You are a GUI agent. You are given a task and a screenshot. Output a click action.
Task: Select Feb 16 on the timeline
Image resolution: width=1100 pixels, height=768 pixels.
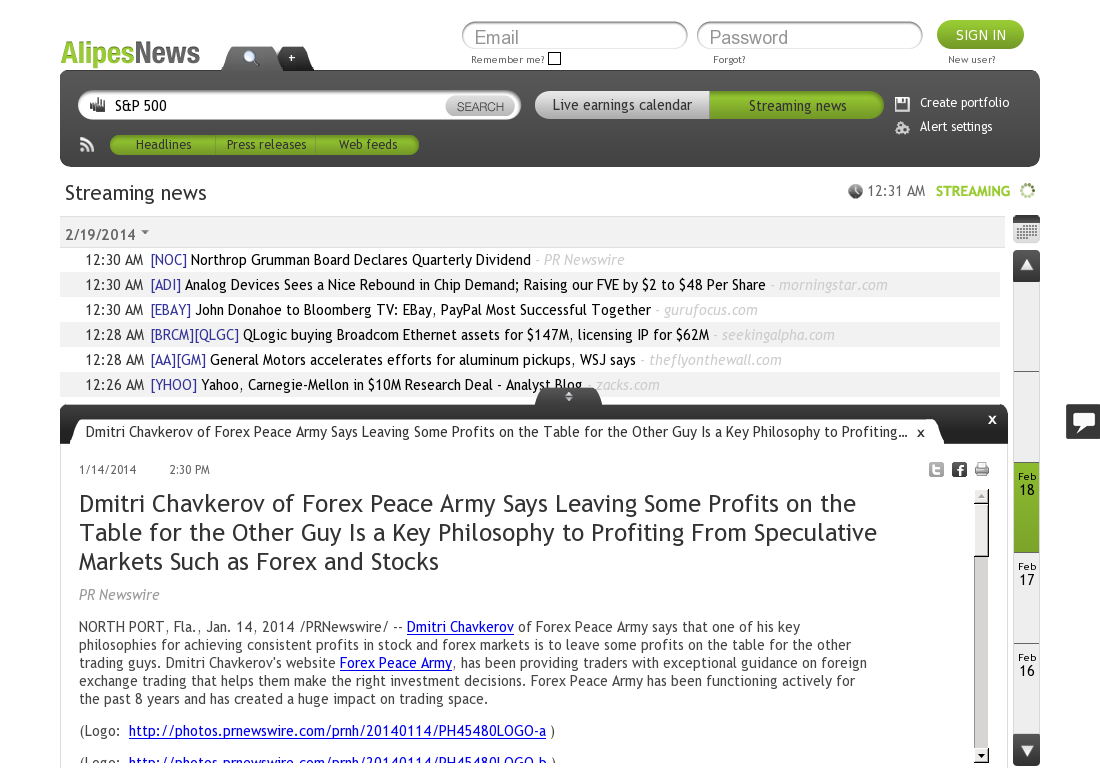click(x=1026, y=689)
